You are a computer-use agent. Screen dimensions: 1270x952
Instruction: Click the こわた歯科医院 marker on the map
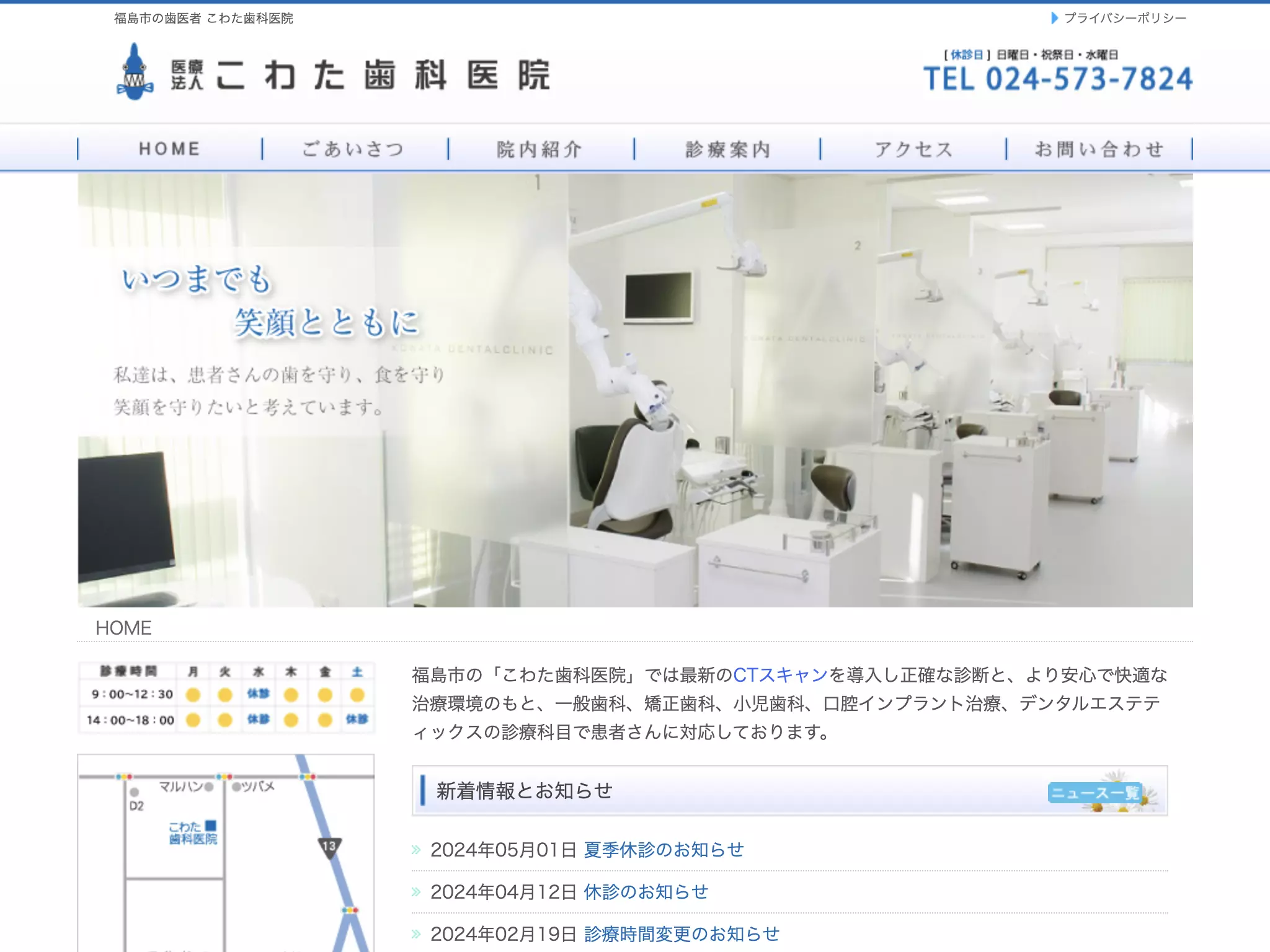click(x=193, y=832)
